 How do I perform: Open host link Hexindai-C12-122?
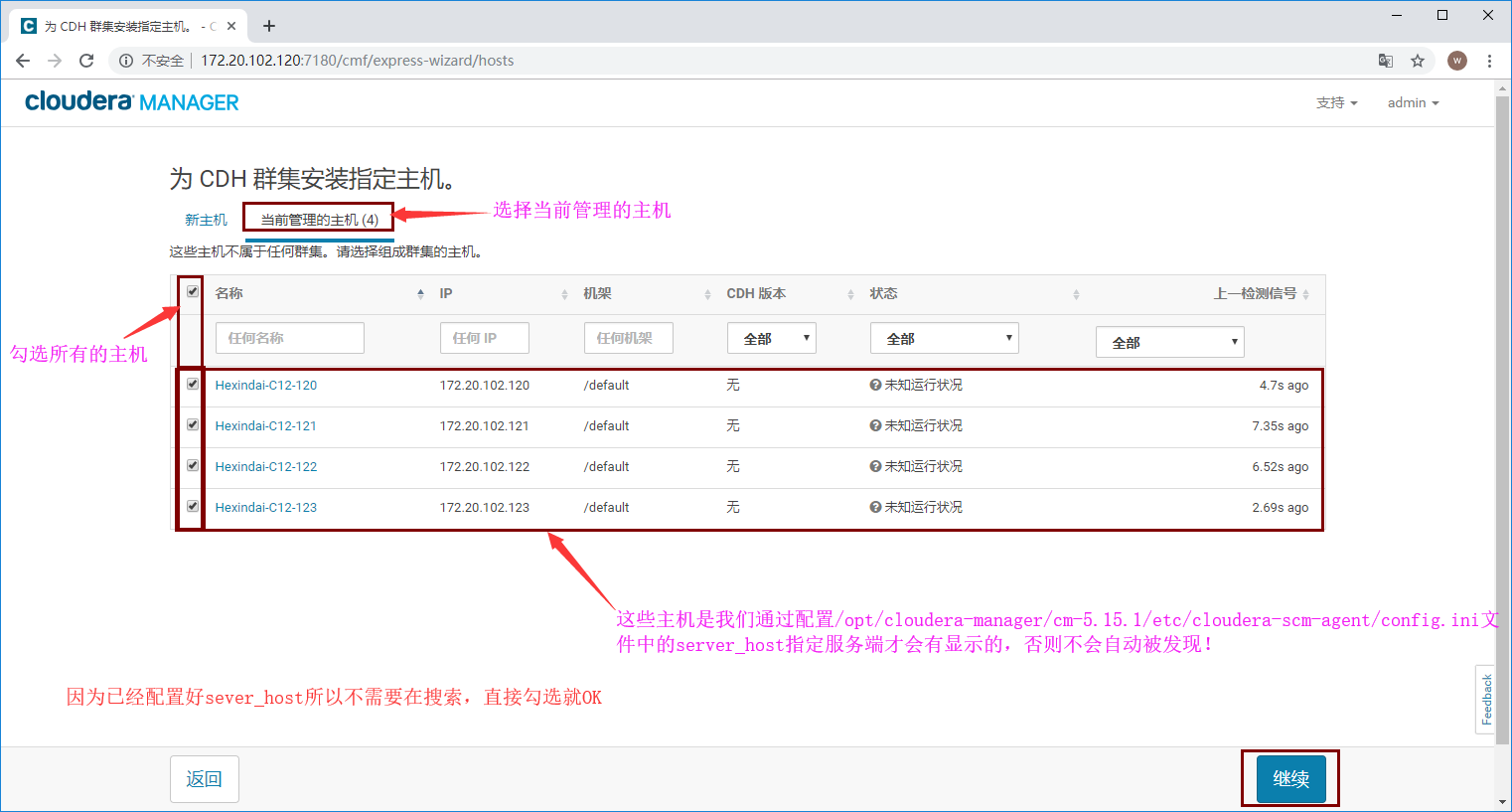(x=266, y=466)
